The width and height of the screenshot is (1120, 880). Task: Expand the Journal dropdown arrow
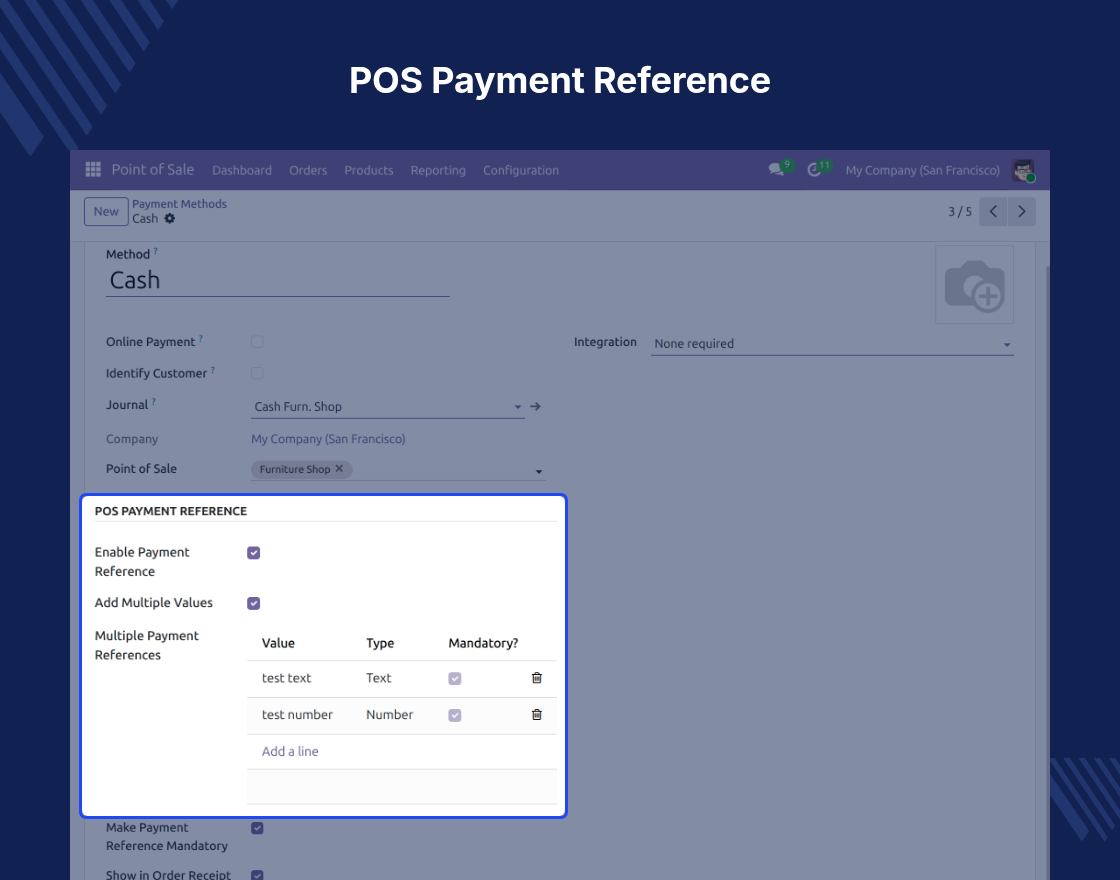(x=518, y=407)
